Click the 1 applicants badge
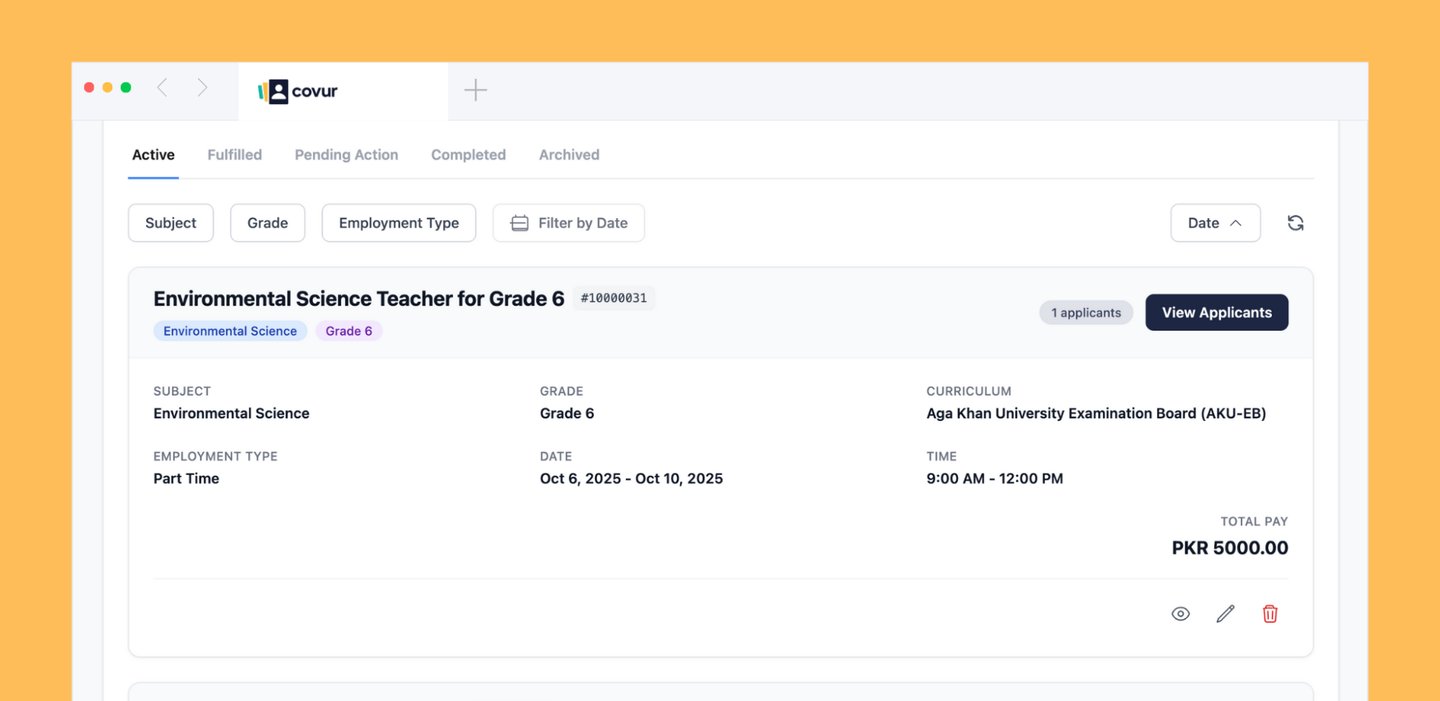This screenshot has width=1440, height=701. pos(1086,313)
